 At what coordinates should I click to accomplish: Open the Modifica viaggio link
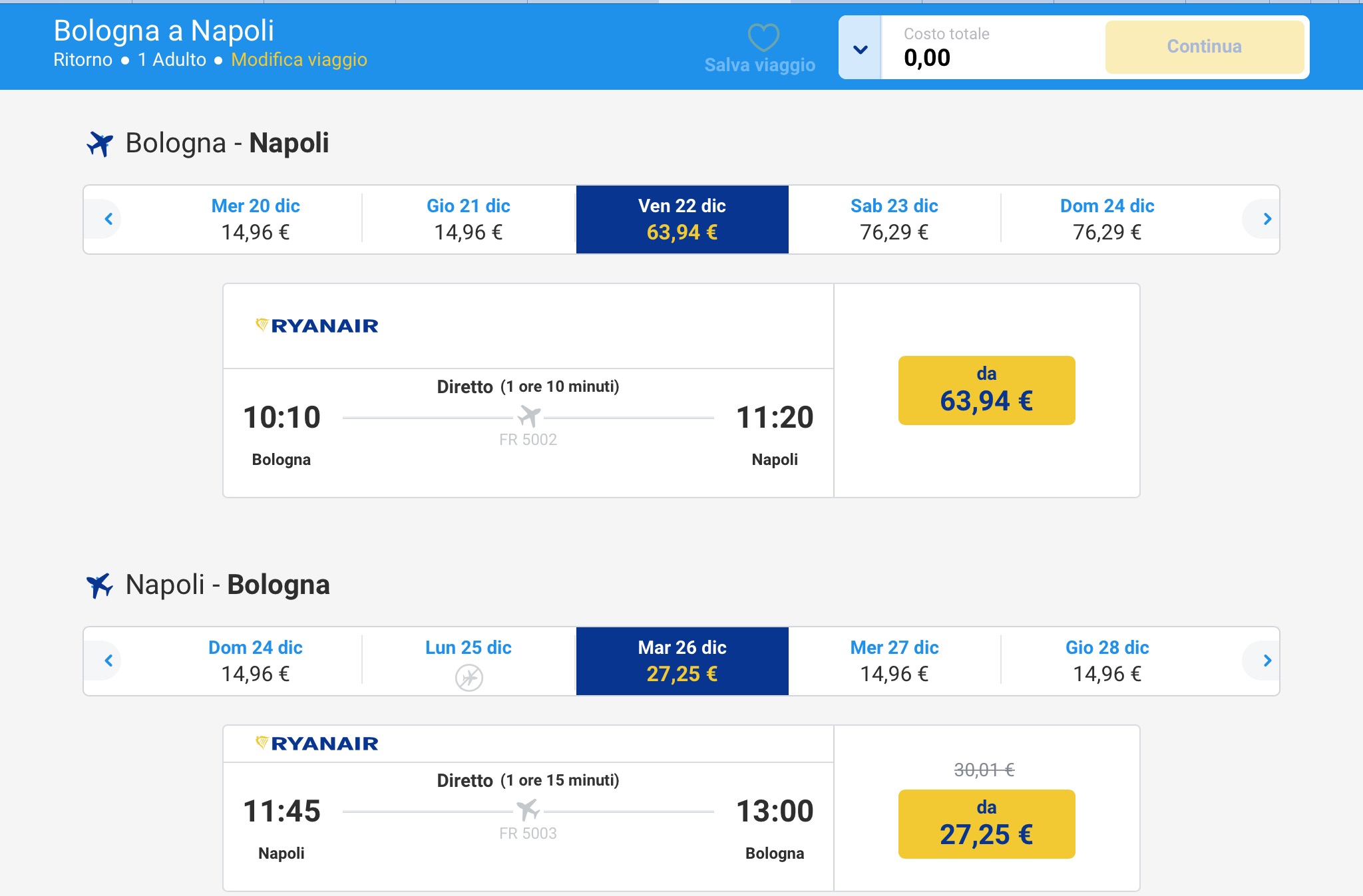point(299,60)
